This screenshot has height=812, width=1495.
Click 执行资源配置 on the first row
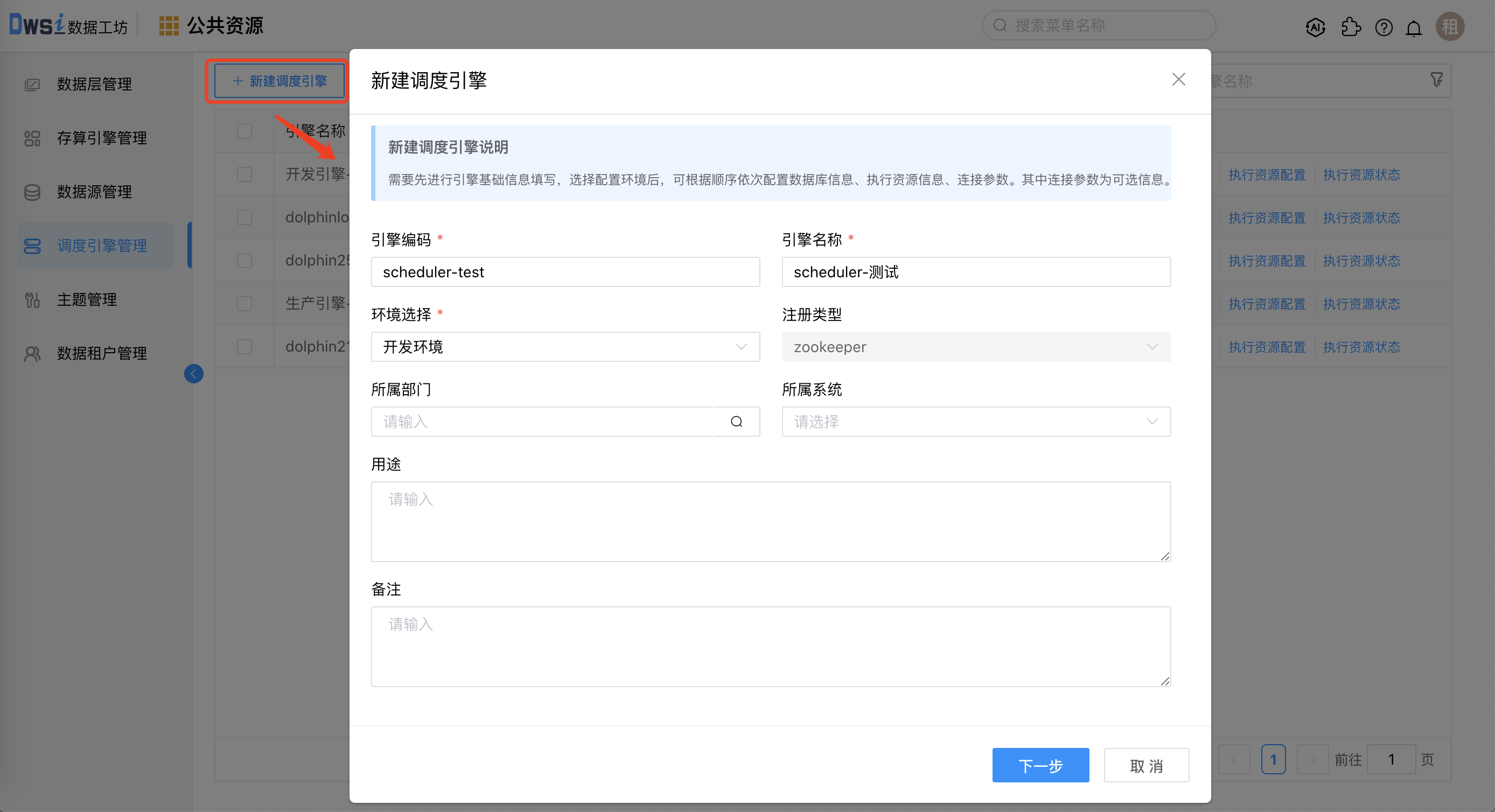pyautogui.click(x=1266, y=174)
